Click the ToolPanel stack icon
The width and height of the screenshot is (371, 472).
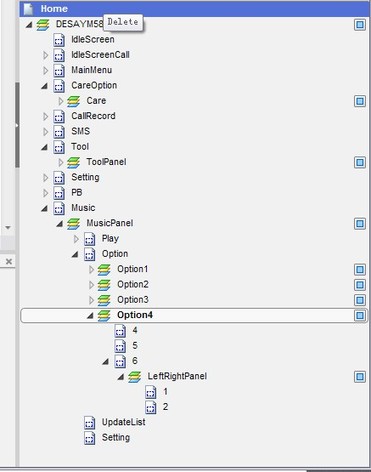tap(73, 162)
